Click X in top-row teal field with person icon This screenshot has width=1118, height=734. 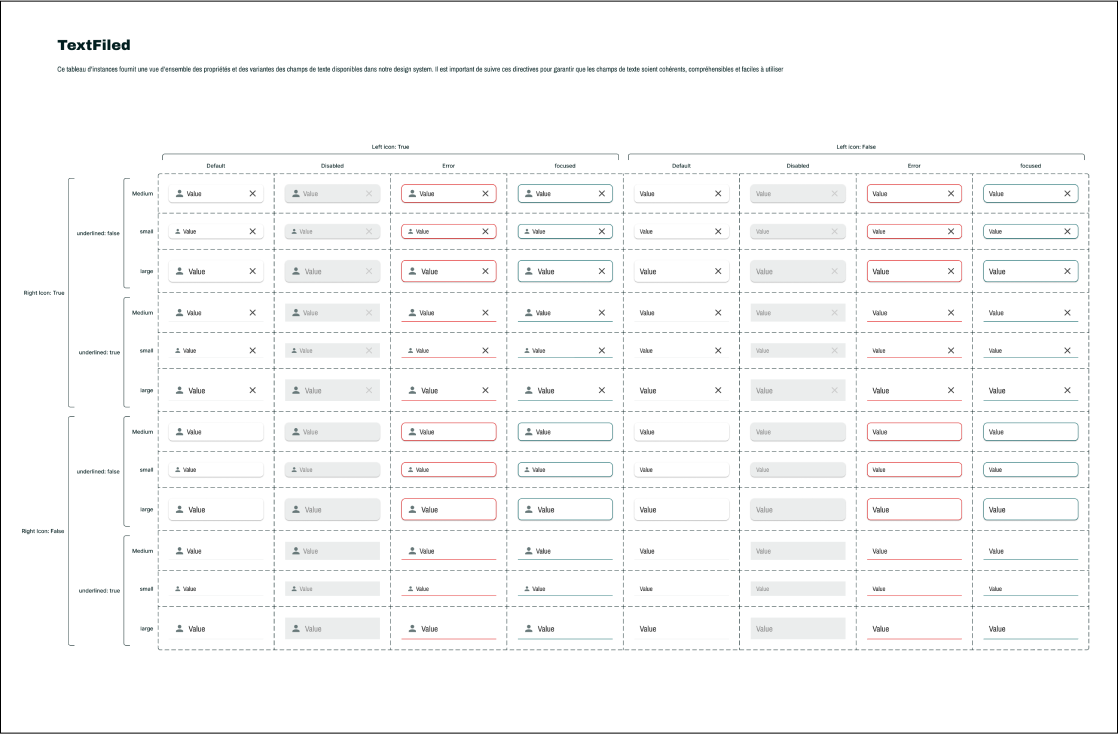pos(601,193)
